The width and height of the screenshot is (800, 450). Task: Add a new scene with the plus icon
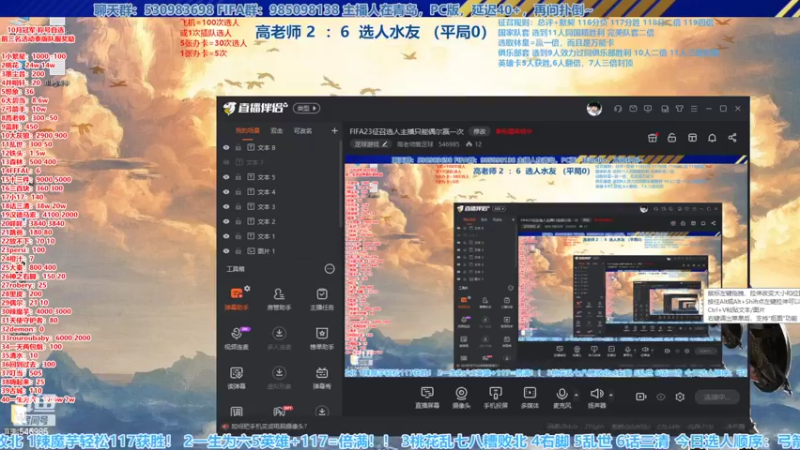click(x=334, y=131)
